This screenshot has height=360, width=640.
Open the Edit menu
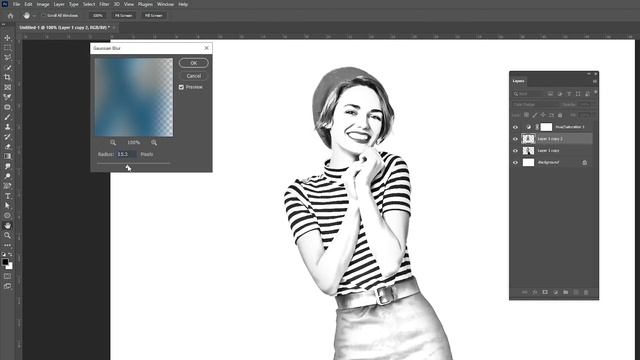click(28, 4)
